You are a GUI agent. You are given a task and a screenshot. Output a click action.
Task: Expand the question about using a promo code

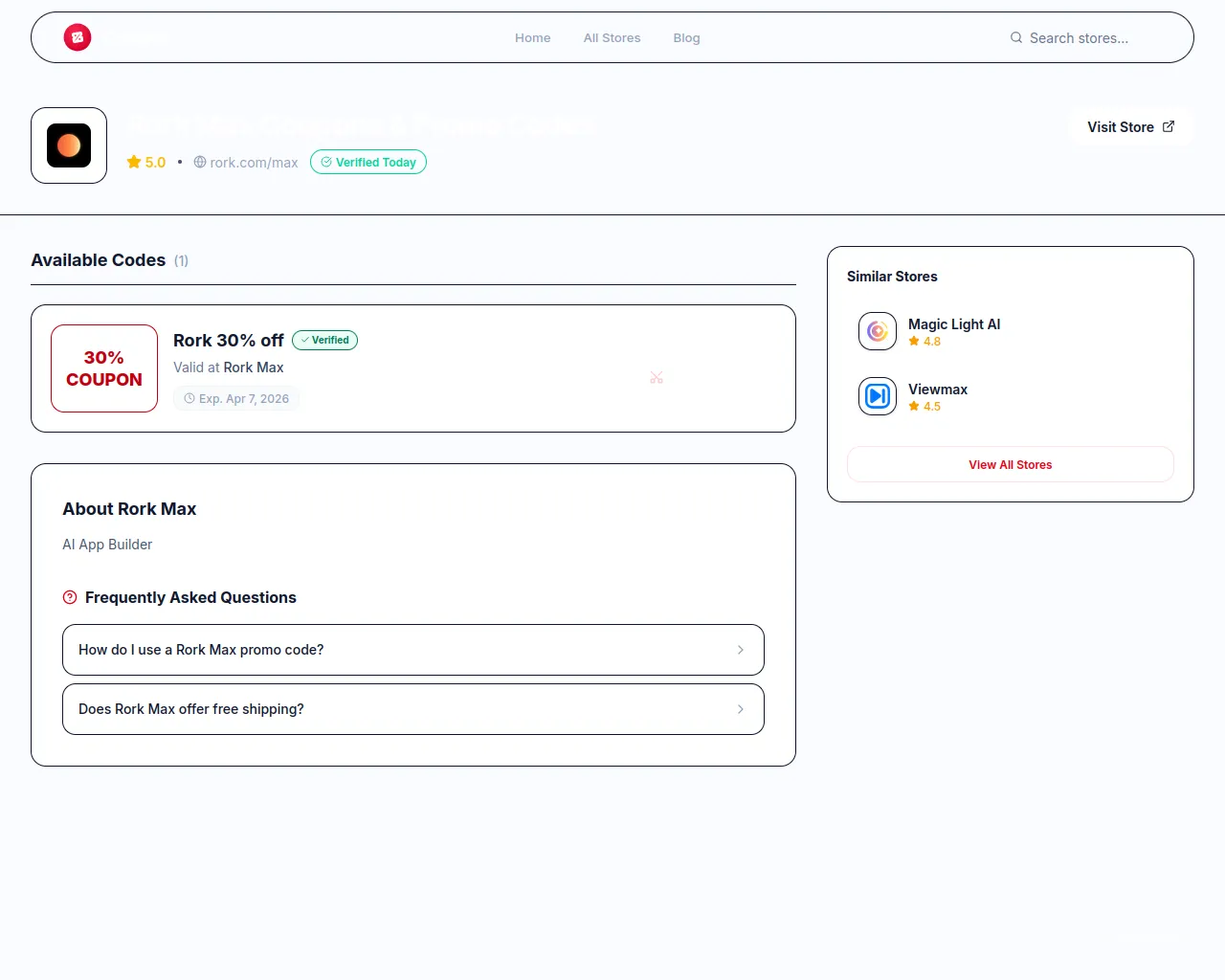(412, 650)
